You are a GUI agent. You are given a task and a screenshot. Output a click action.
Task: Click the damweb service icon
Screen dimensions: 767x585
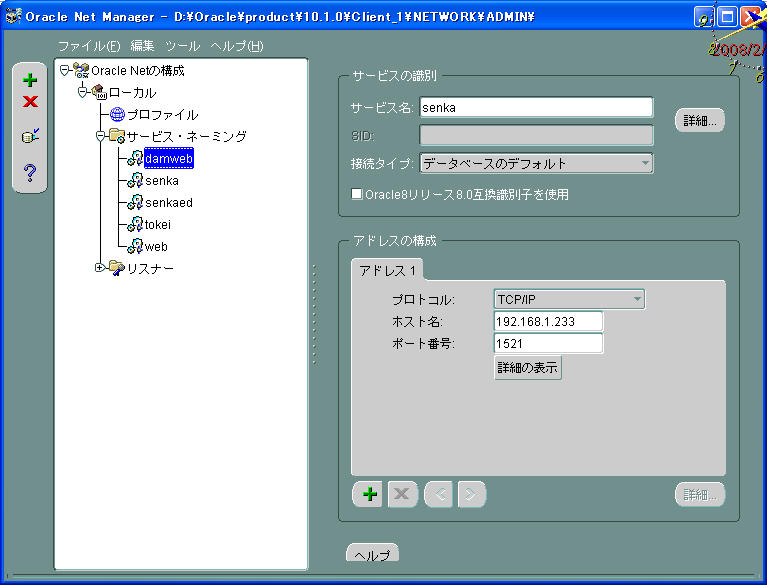click(135, 158)
